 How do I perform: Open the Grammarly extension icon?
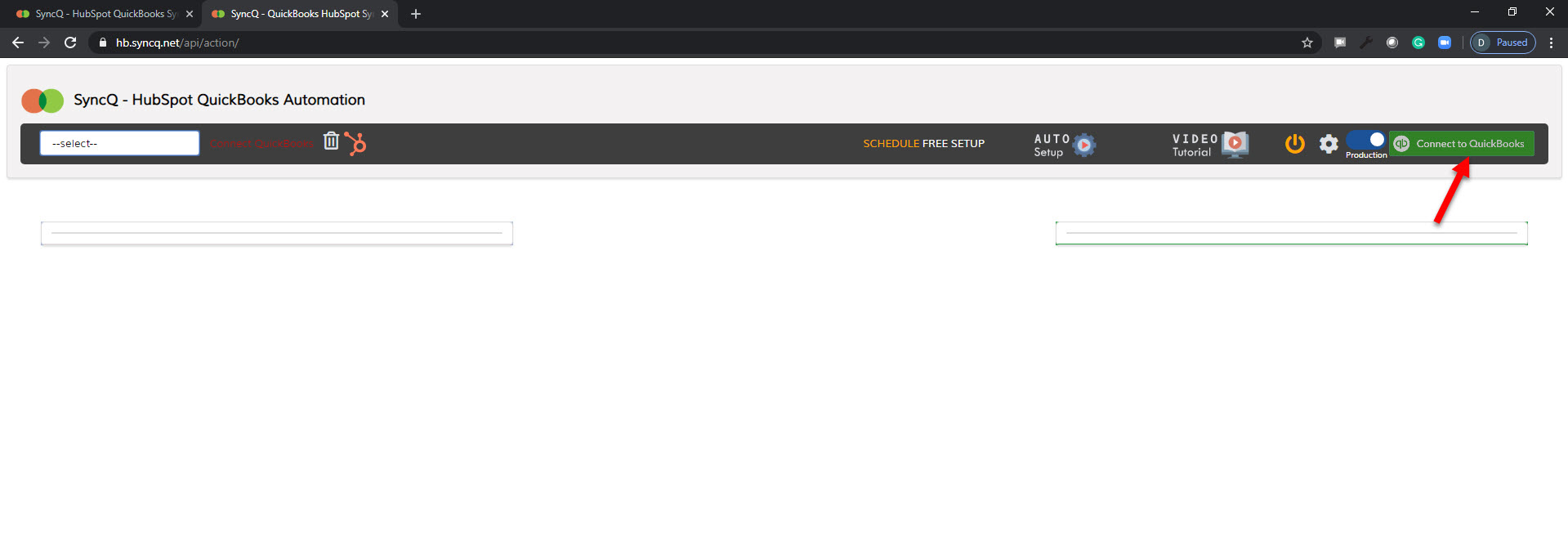(x=1418, y=43)
